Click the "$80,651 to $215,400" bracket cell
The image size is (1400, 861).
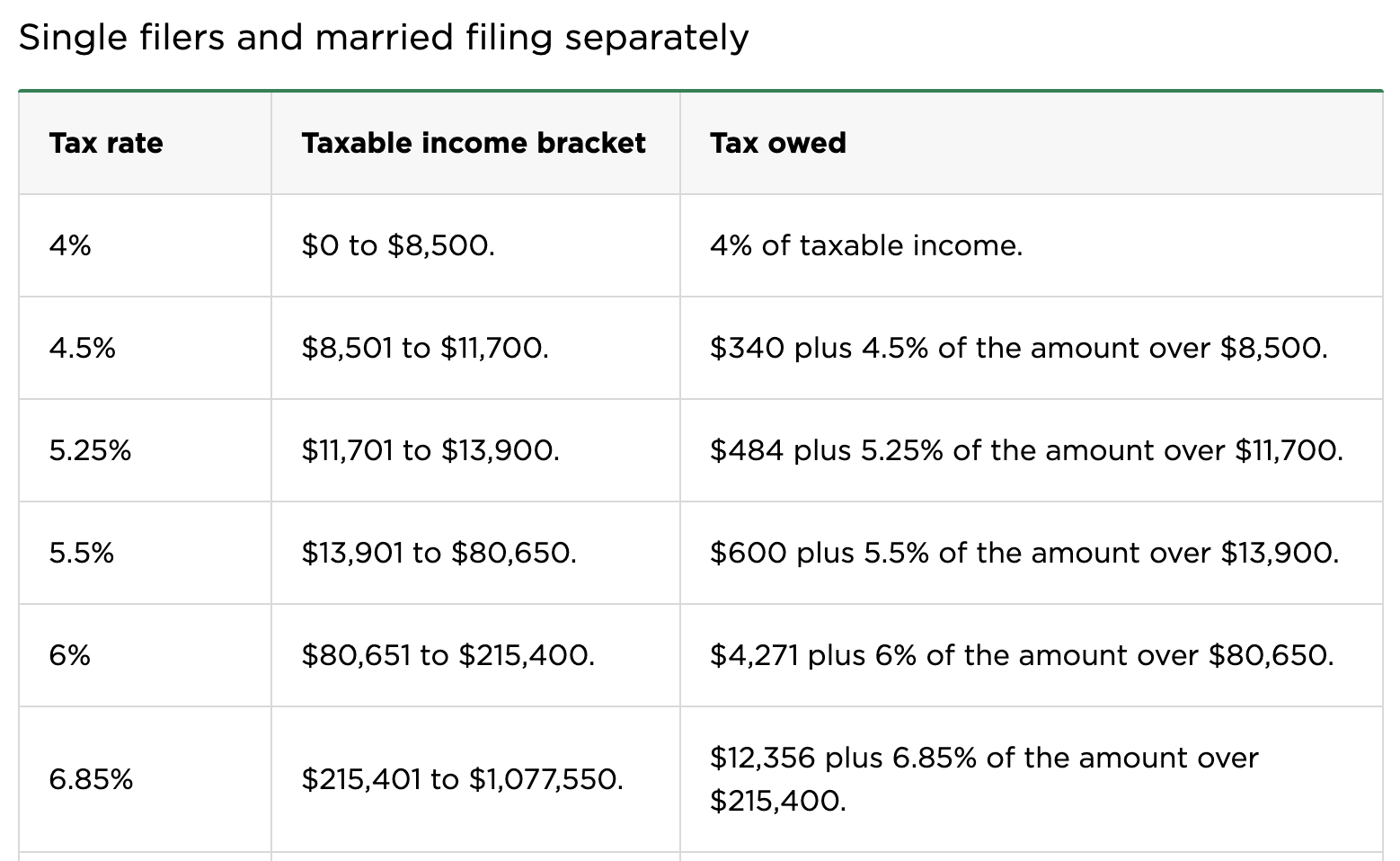448,655
